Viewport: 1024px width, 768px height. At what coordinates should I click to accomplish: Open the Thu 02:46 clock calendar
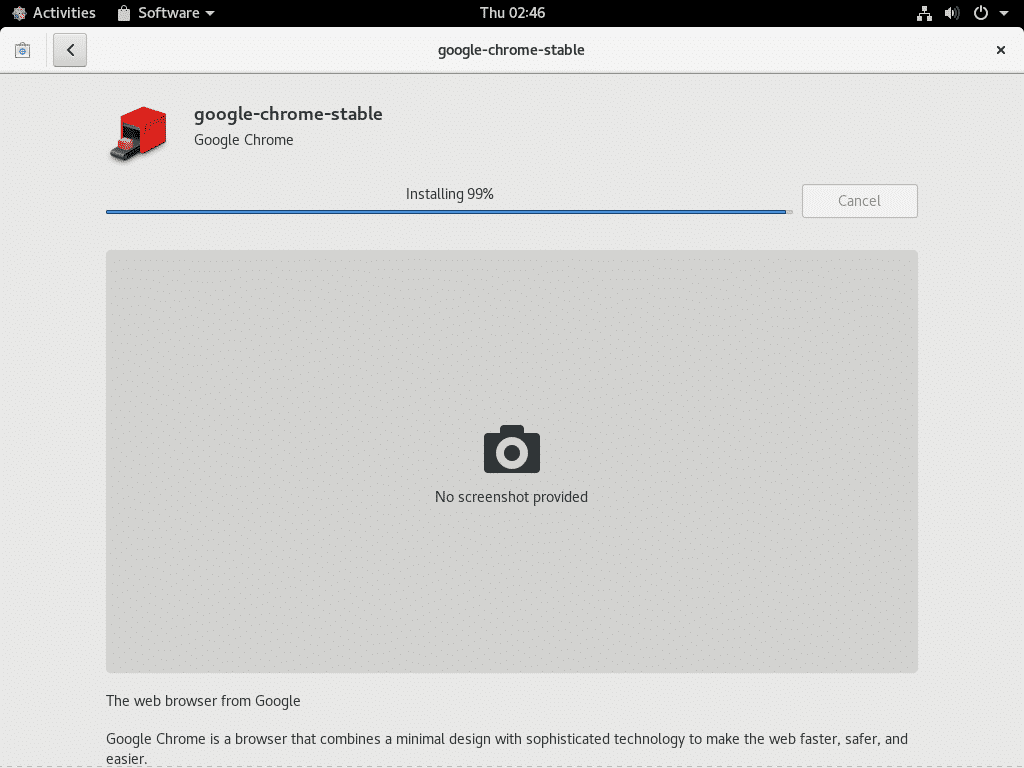[512, 13]
